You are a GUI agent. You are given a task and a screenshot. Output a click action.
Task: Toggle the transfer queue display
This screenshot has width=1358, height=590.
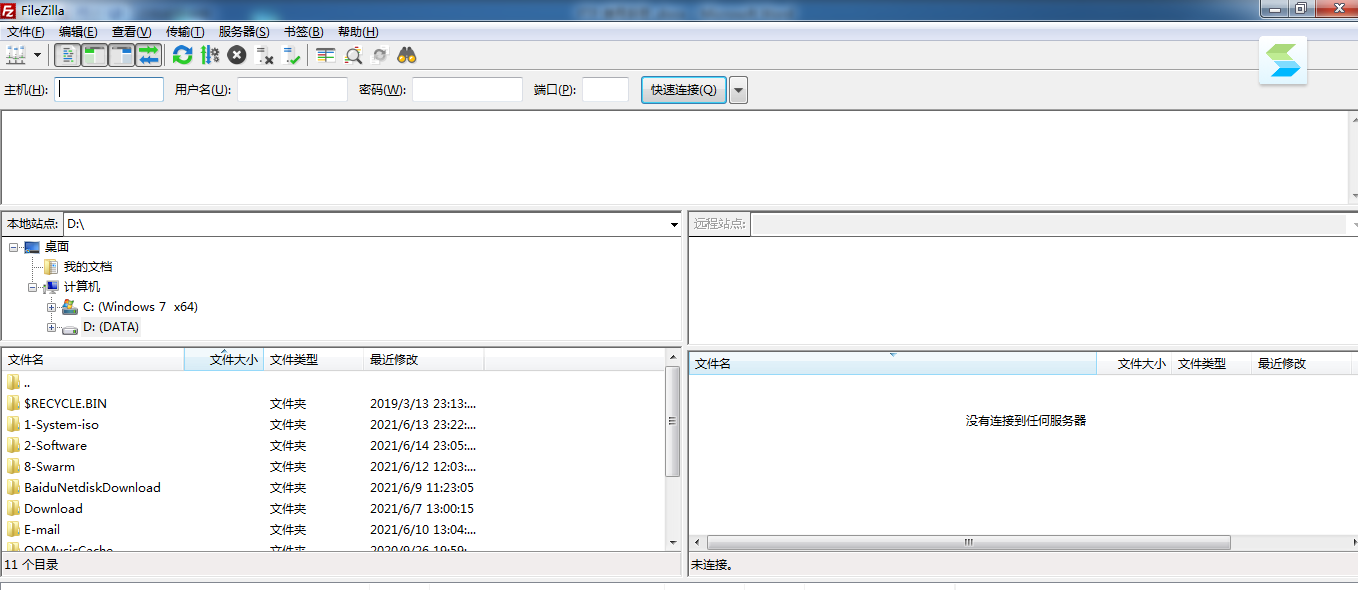pyautogui.click(x=148, y=55)
